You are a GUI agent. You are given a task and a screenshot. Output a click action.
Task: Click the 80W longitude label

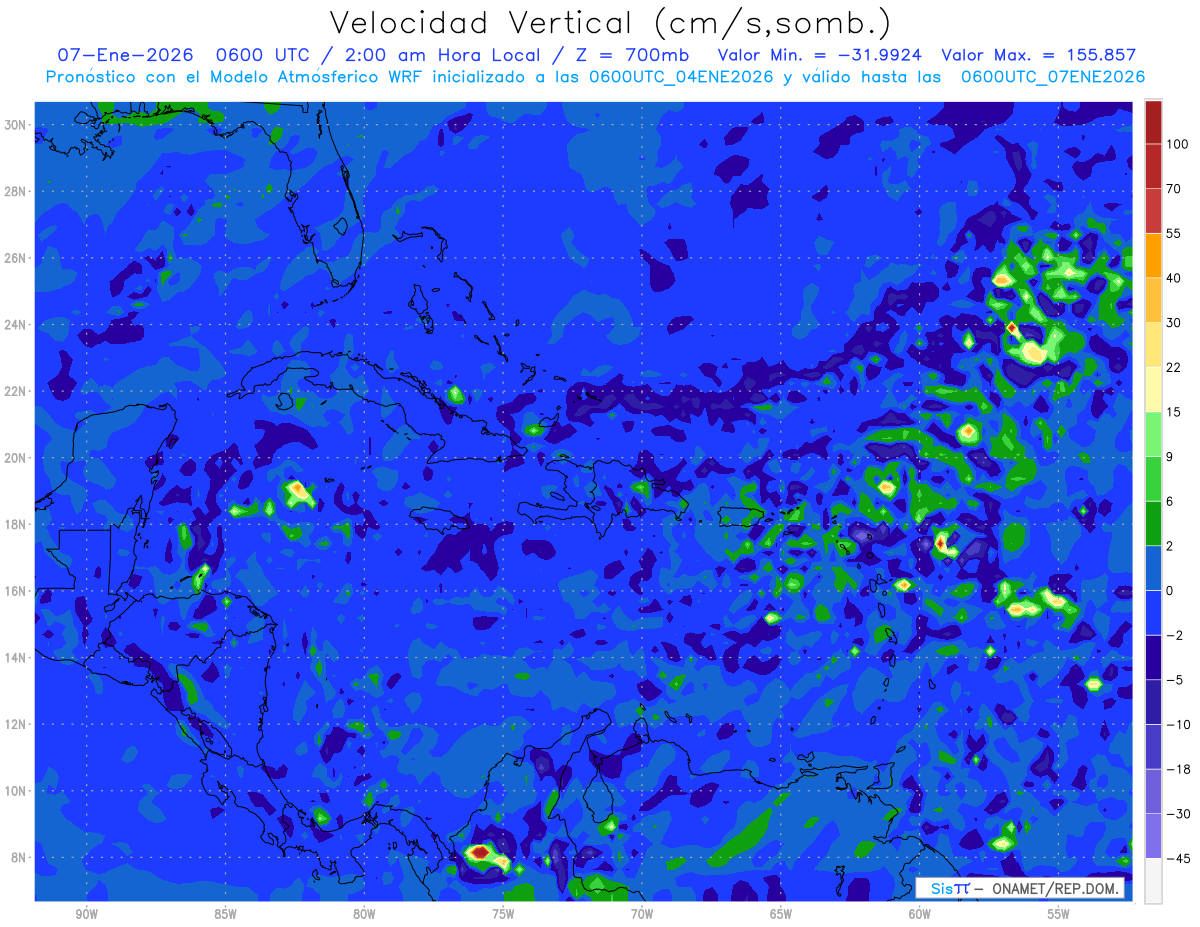[x=364, y=914]
